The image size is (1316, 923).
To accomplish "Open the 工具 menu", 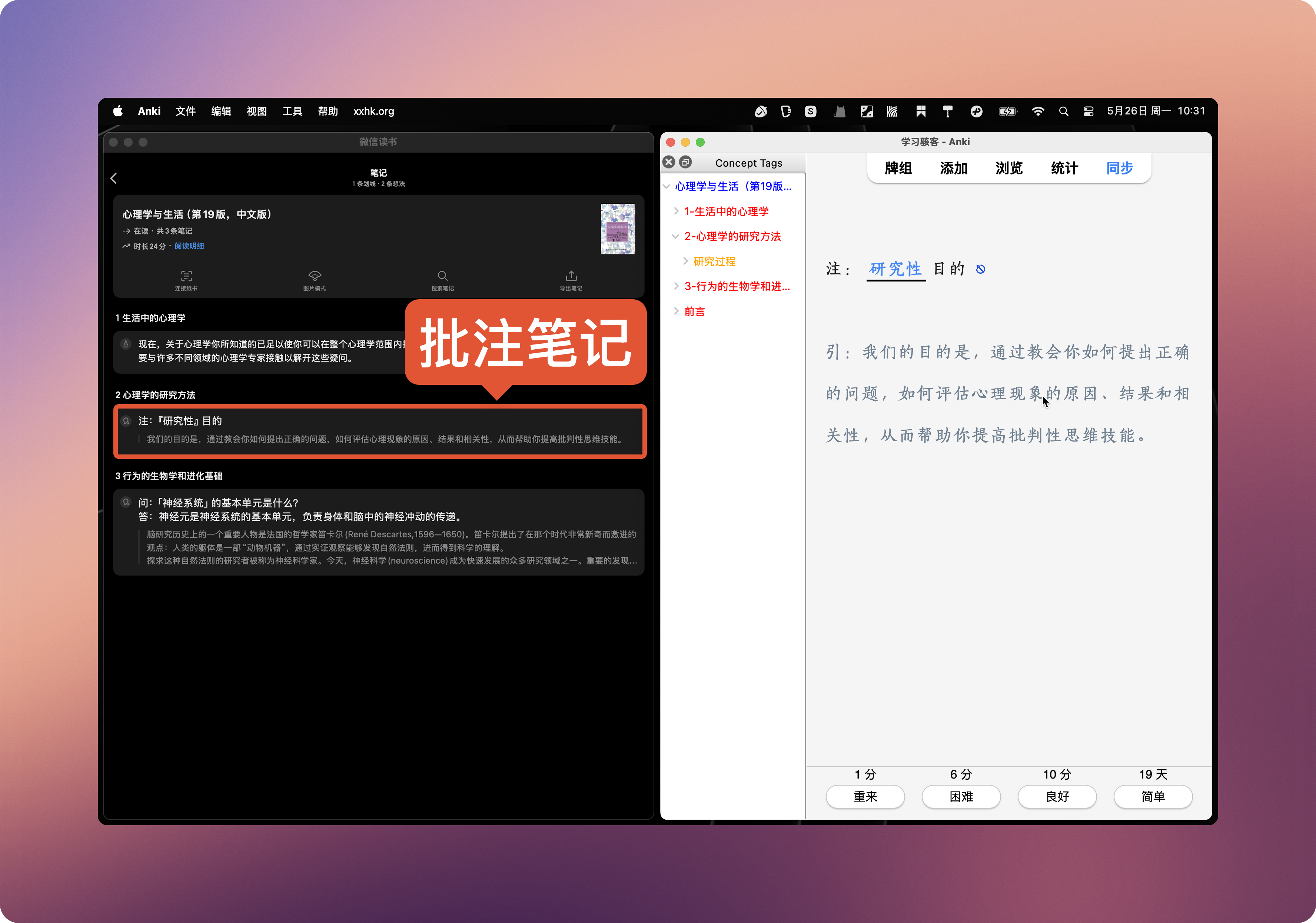I will 292,111.
